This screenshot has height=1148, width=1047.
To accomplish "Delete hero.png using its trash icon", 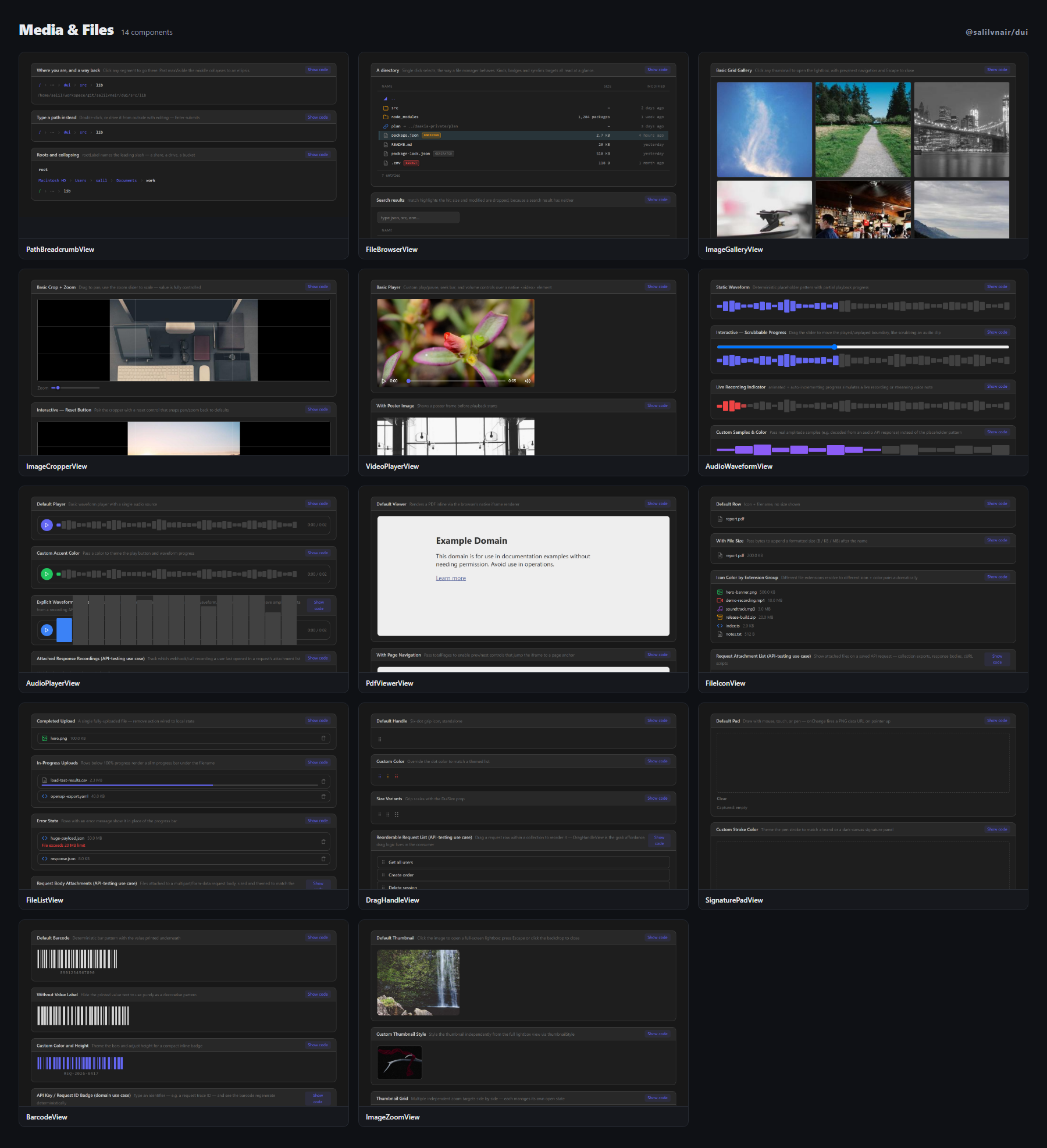I will tap(323, 739).
